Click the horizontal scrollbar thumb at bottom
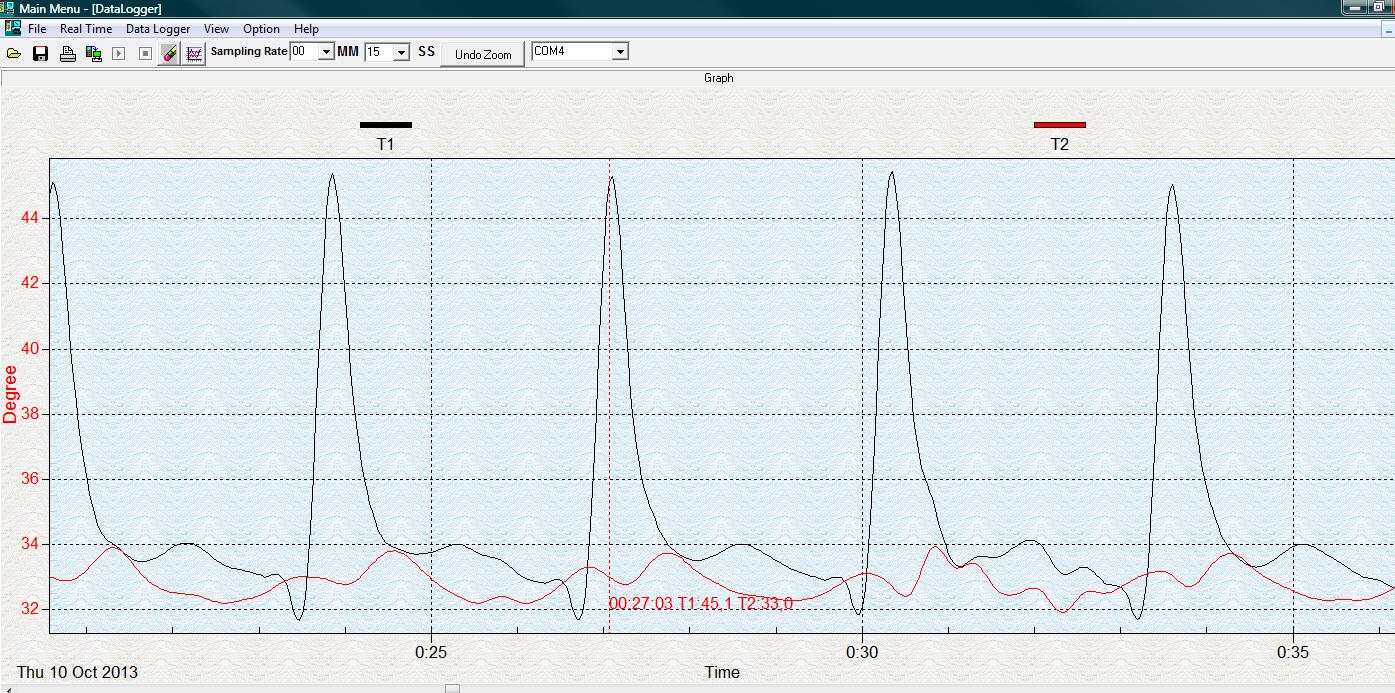This screenshot has width=1395, height=693. [x=452, y=688]
